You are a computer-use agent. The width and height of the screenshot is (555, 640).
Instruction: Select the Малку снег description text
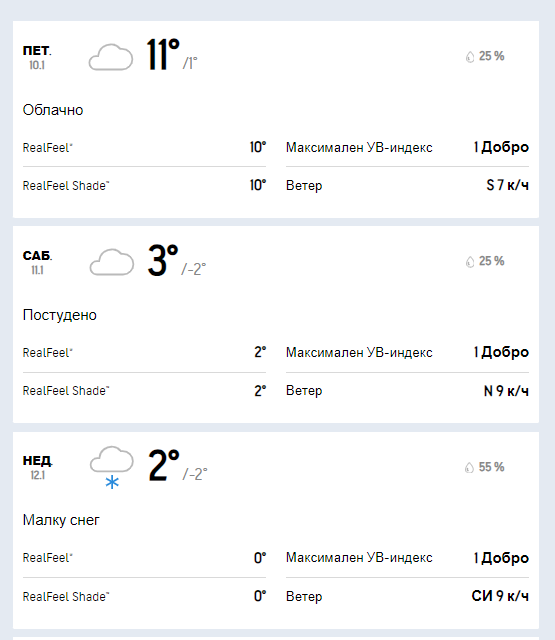61,520
